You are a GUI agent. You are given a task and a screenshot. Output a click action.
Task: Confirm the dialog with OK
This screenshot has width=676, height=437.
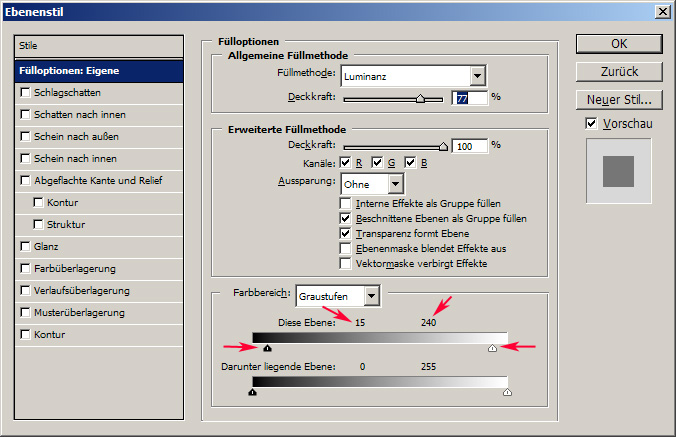[619, 44]
